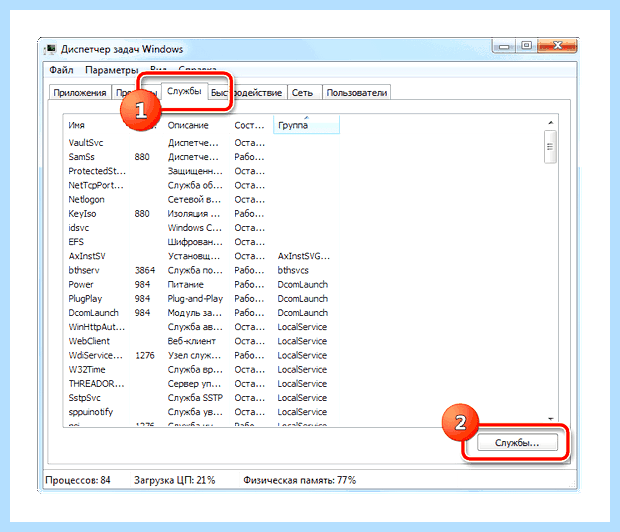
Task: Click the Сетевой в... description cell
Action: click(x=194, y=199)
